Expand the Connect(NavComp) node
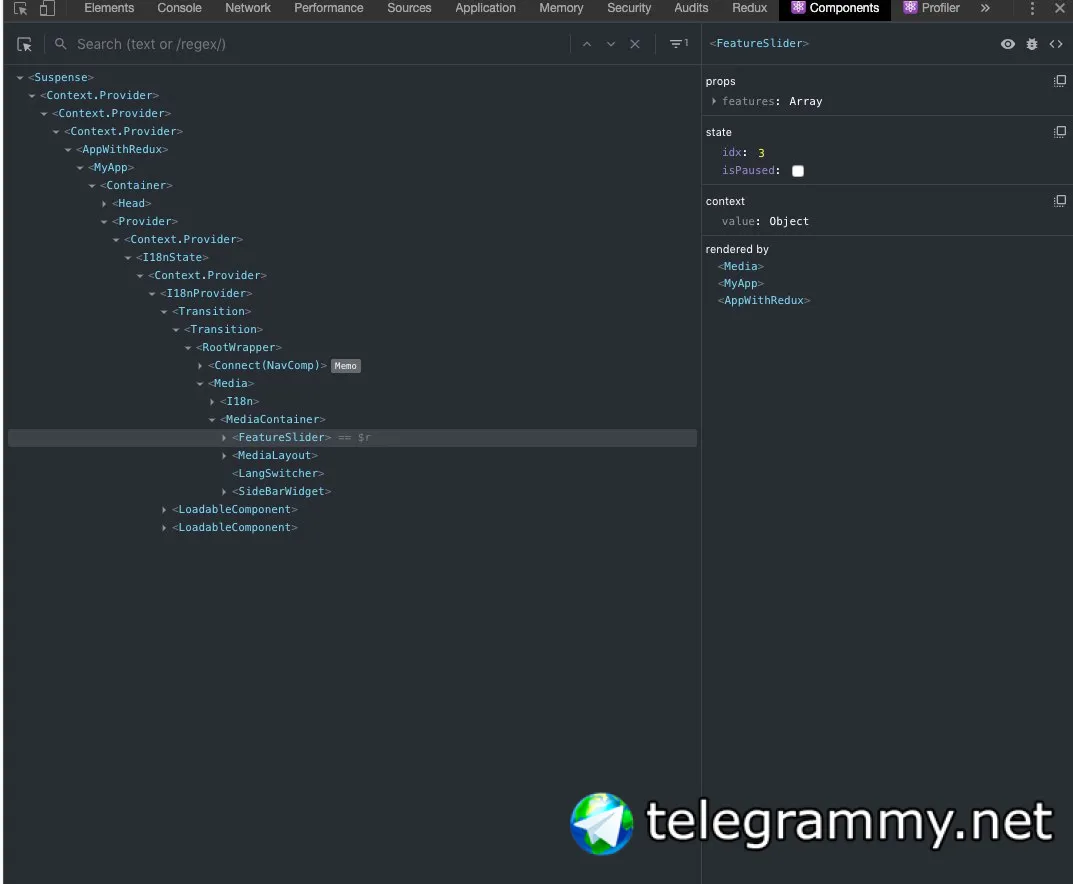 tap(200, 366)
